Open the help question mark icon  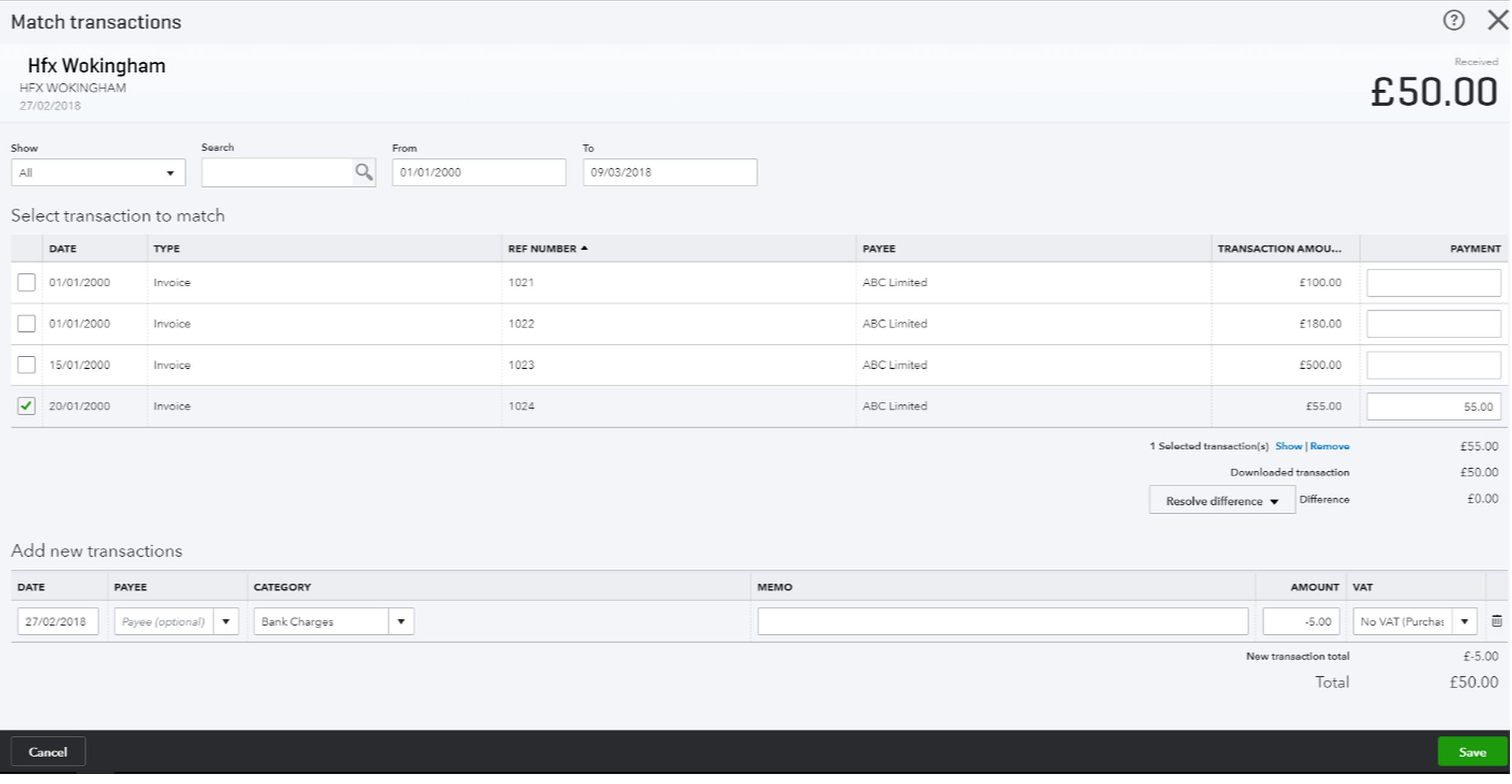(1453, 21)
